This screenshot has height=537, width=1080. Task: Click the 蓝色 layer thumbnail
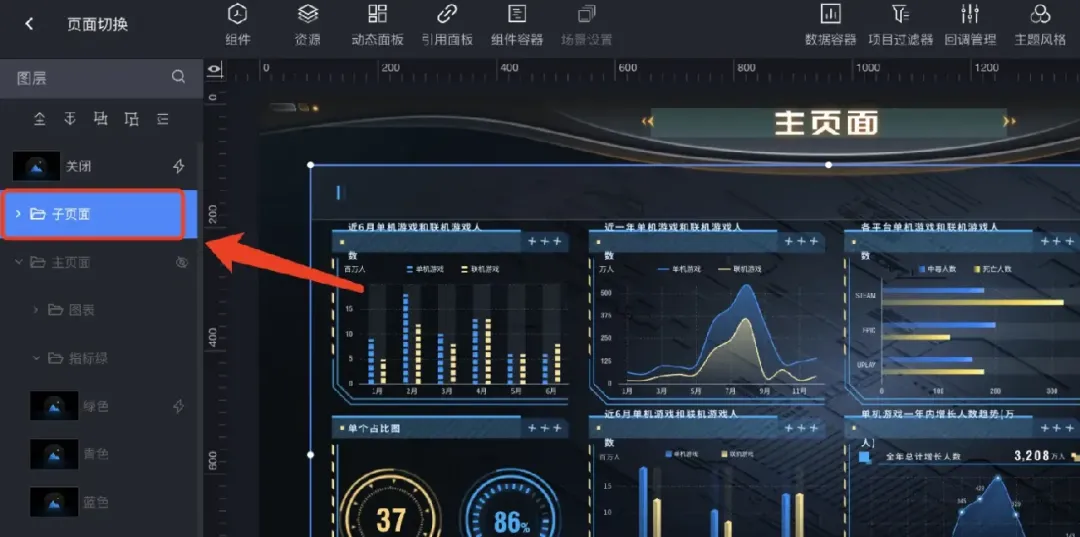pyautogui.click(x=54, y=502)
